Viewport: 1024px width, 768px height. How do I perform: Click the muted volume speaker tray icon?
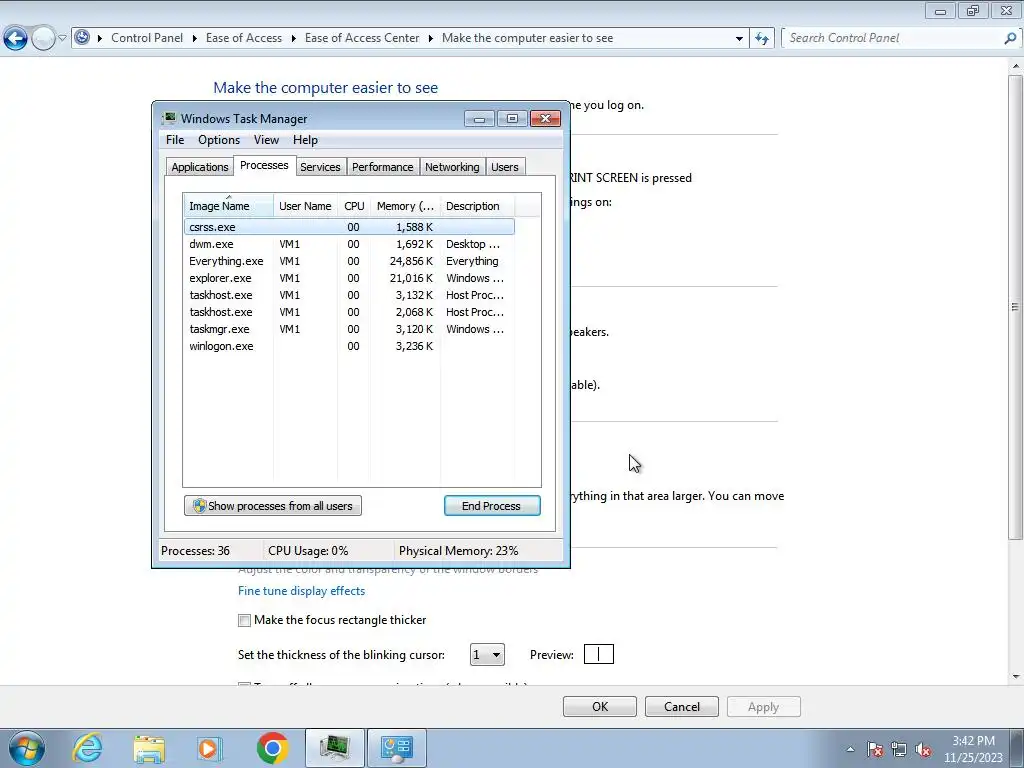coord(923,749)
